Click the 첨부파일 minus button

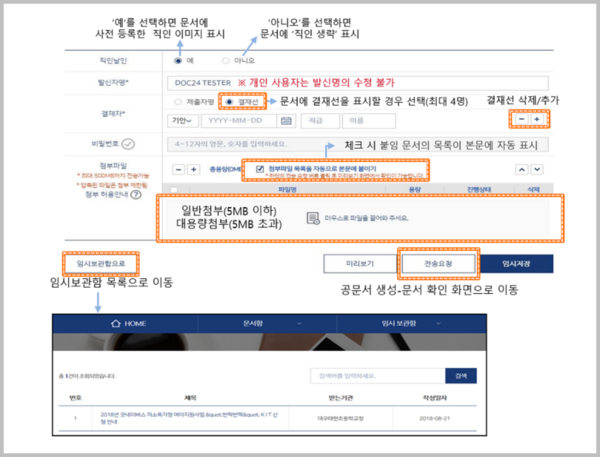coord(179,169)
